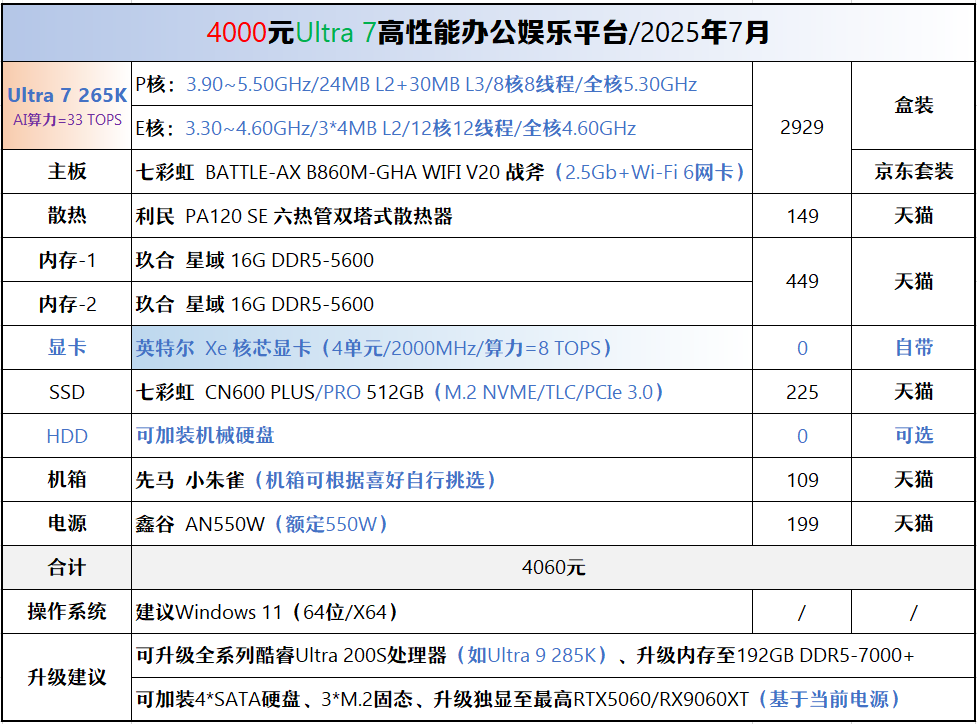Select the E核 specs row
Image resolution: width=977 pixels, height=724 pixels.
click(442, 128)
